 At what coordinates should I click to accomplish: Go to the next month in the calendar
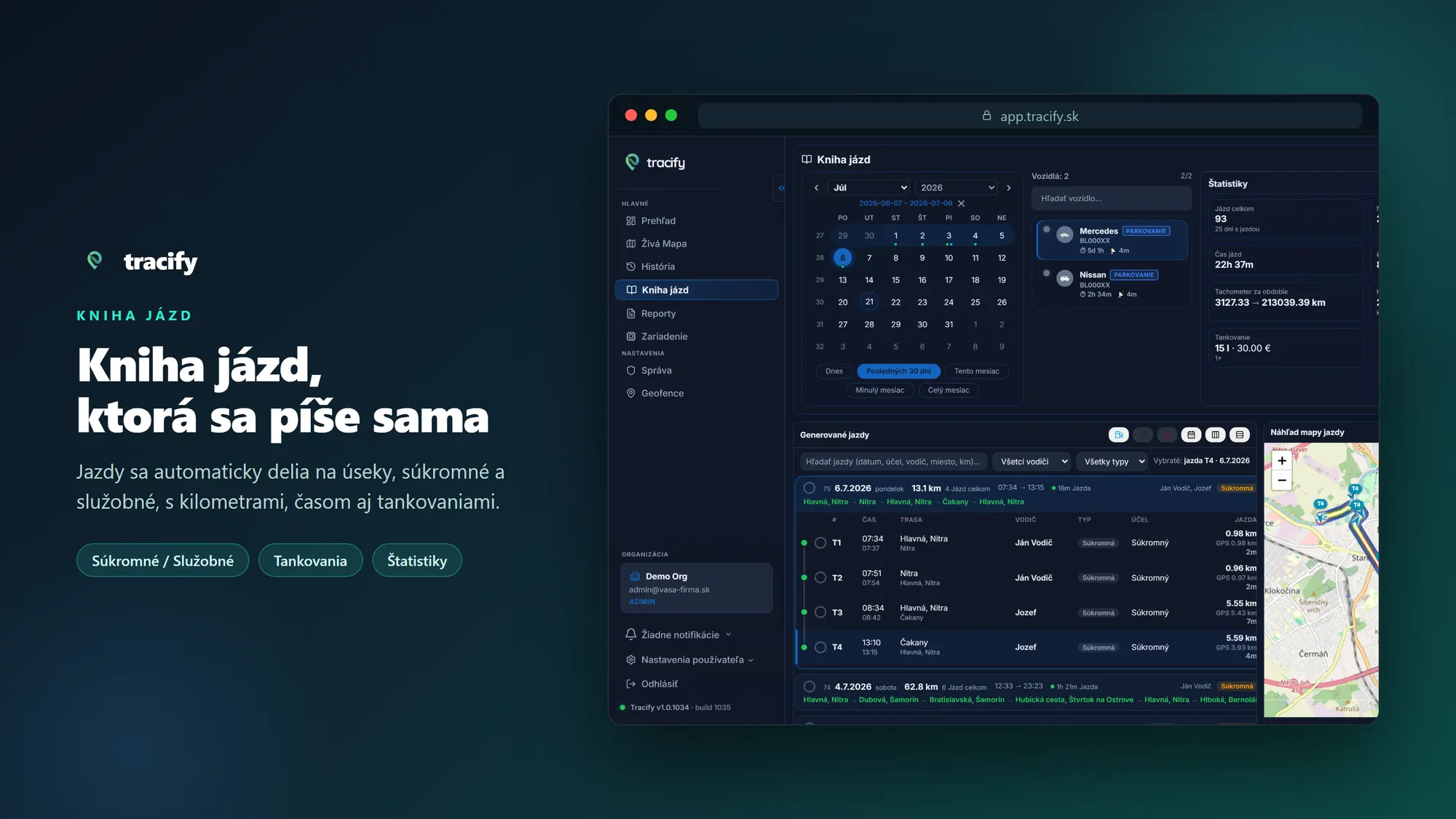pos(1008,188)
